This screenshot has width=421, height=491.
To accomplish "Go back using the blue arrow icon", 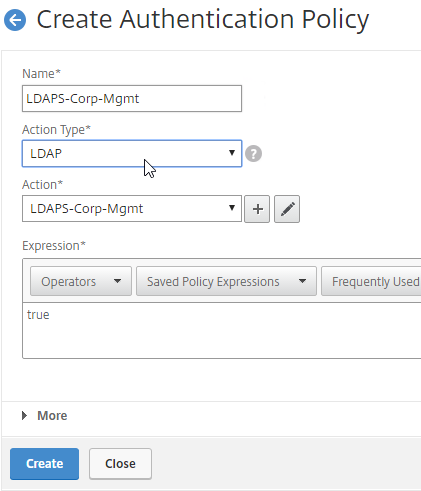I will tap(15, 20).
